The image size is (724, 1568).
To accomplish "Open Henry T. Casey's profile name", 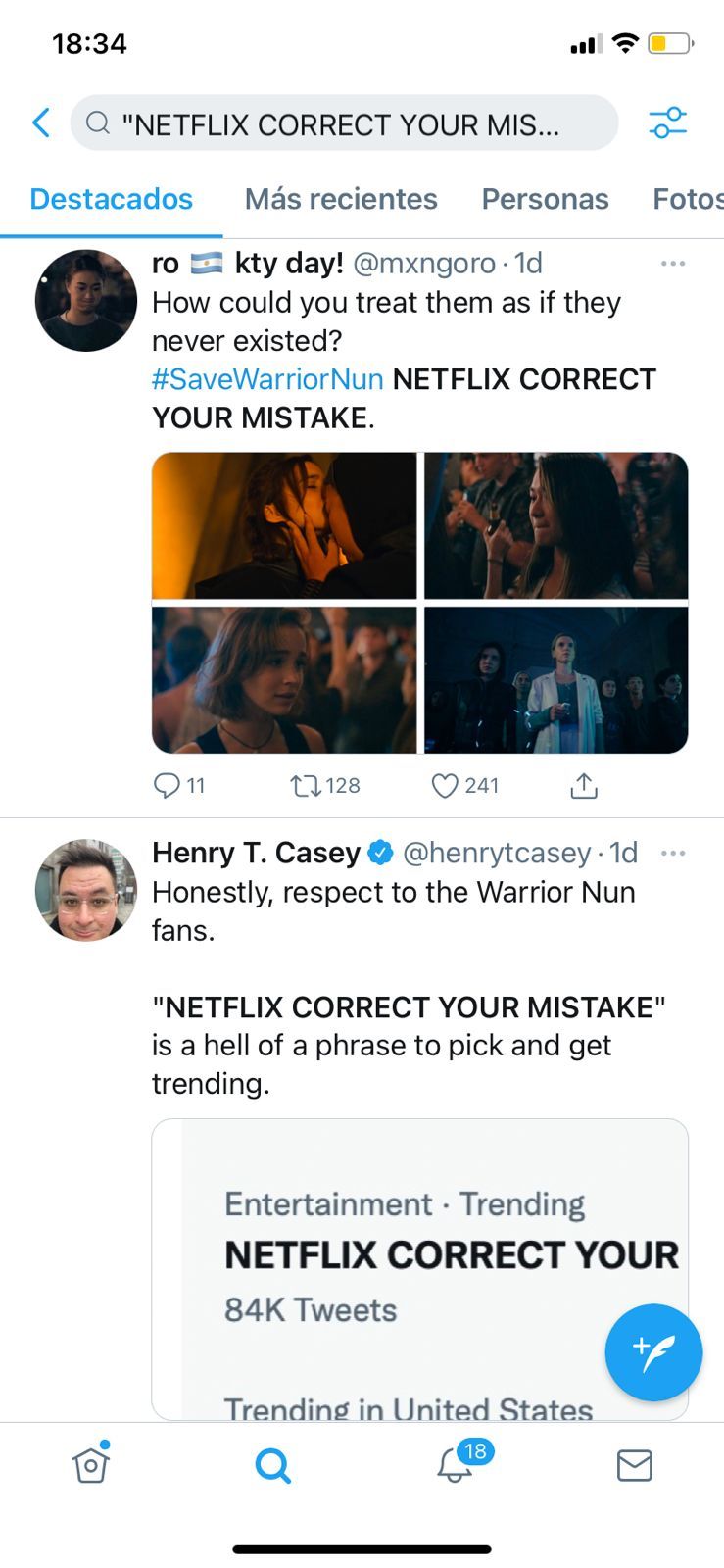I will click(x=257, y=853).
